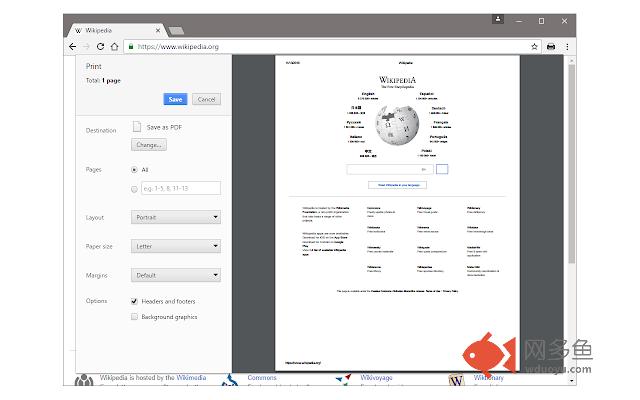Close the Wikipedia tab
Image resolution: width=640 pixels, height=400 pixels.
pos(158,30)
